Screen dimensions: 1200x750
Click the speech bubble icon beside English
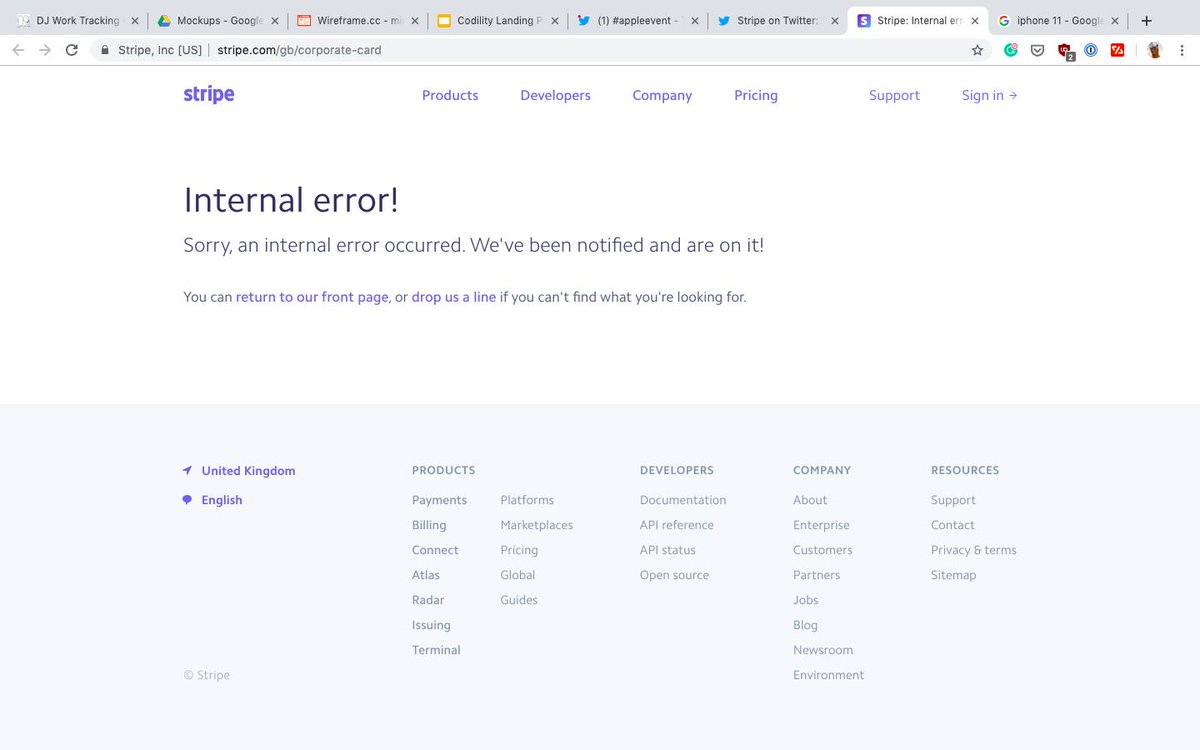tap(187, 500)
